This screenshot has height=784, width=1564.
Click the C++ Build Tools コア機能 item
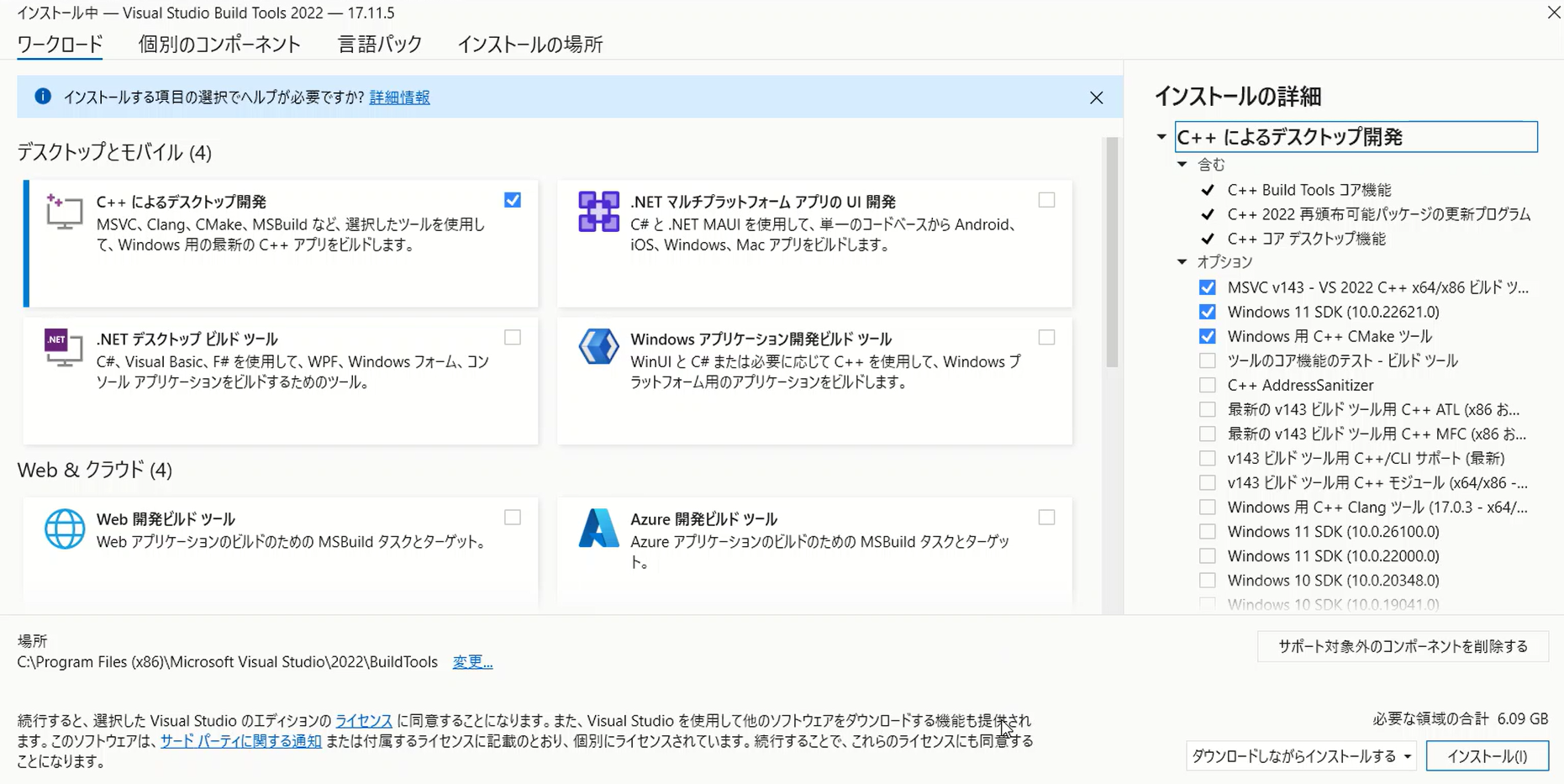pyautogui.click(x=1309, y=190)
